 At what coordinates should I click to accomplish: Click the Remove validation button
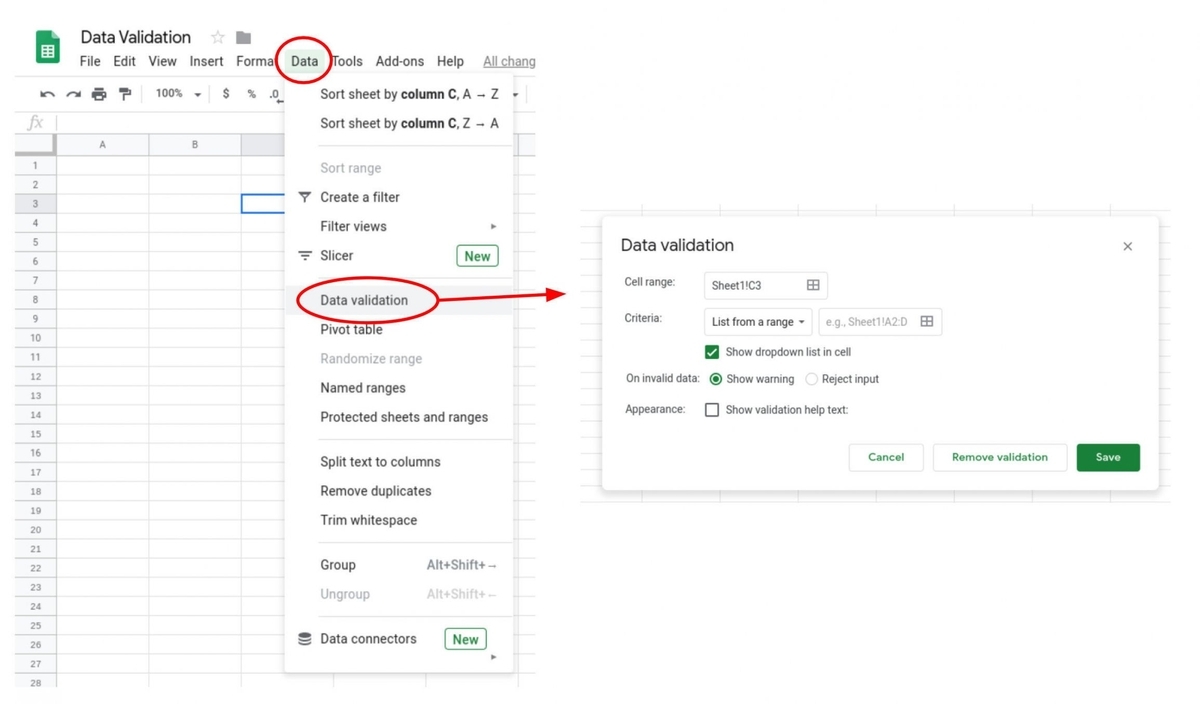(999, 457)
